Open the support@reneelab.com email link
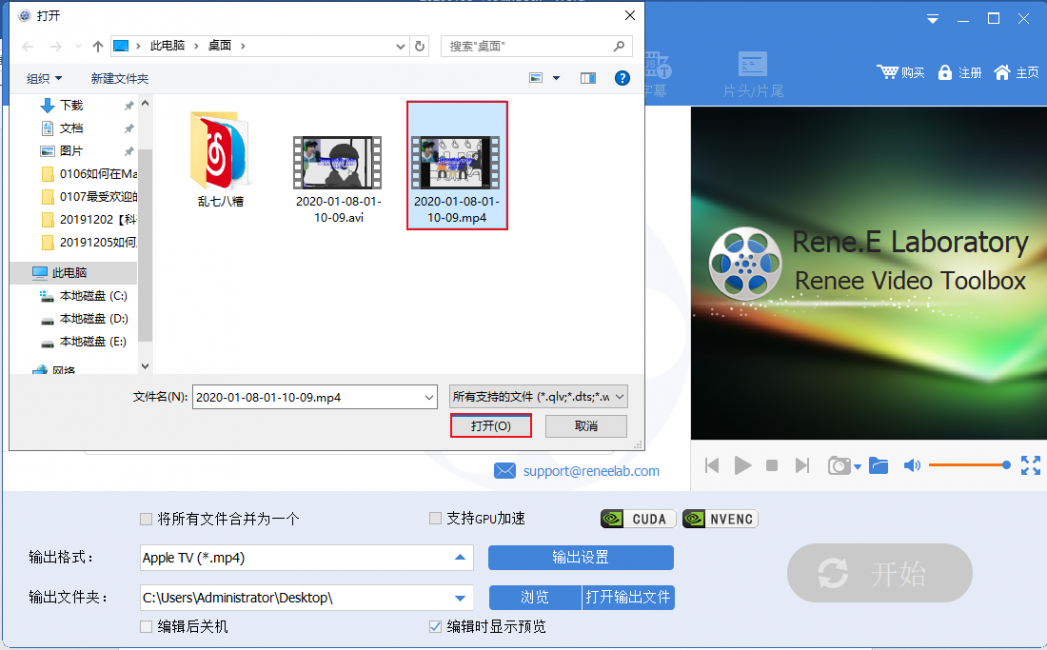This screenshot has width=1047, height=650. (591, 471)
